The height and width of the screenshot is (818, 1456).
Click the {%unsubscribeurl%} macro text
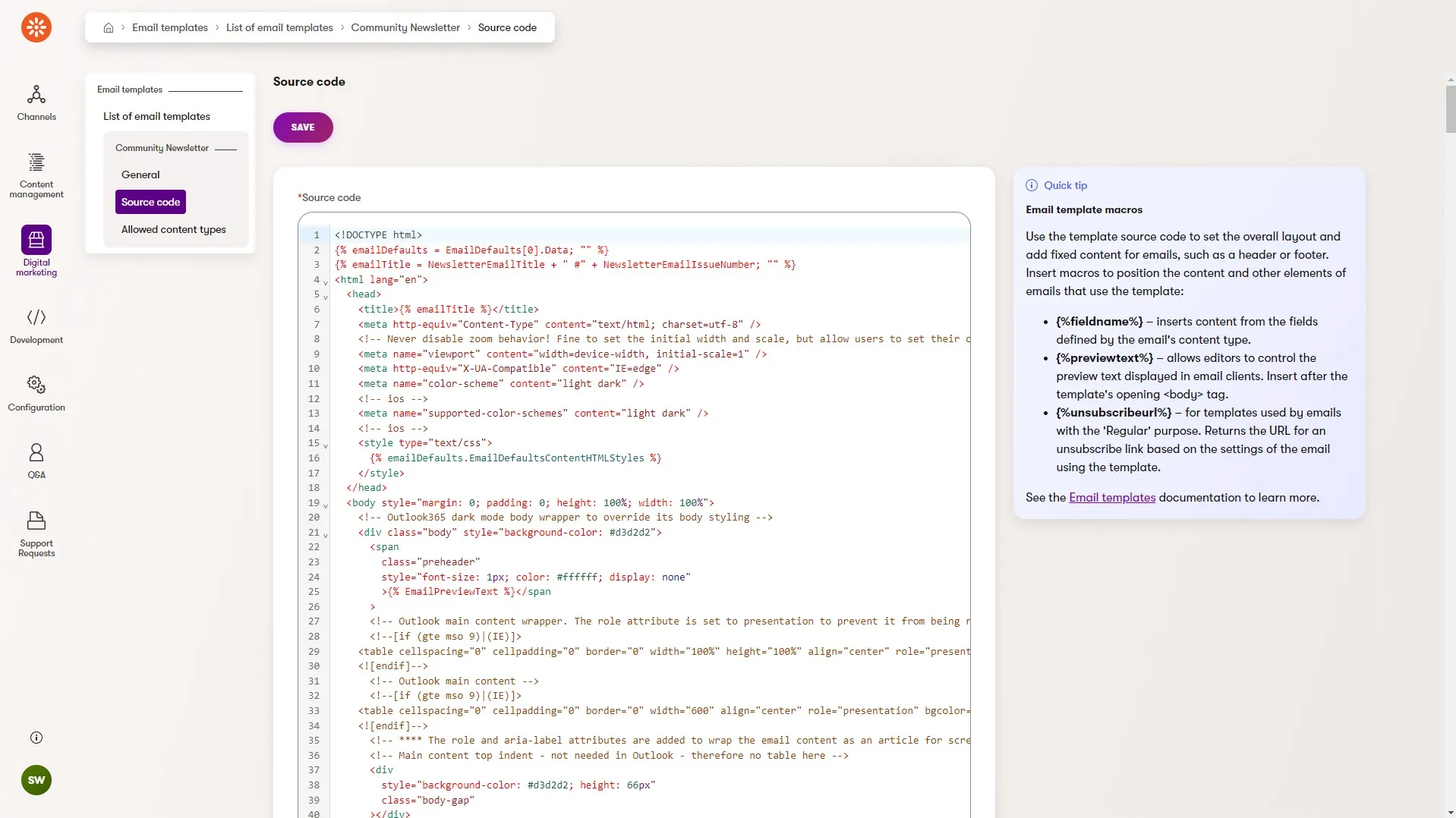(1113, 413)
